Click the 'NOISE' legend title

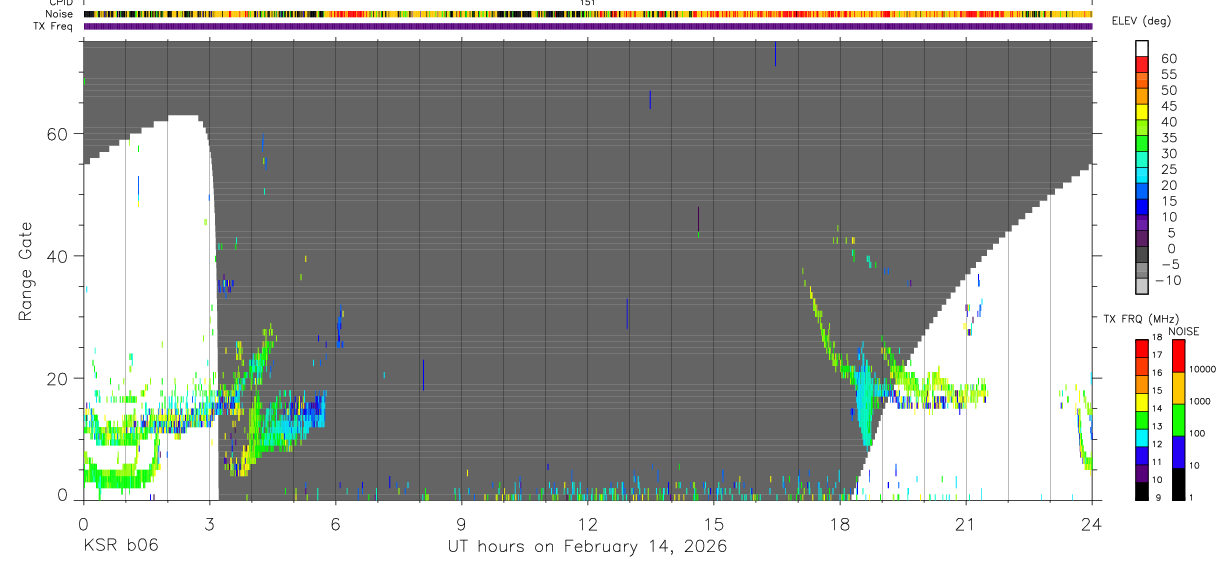click(x=1184, y=330)
